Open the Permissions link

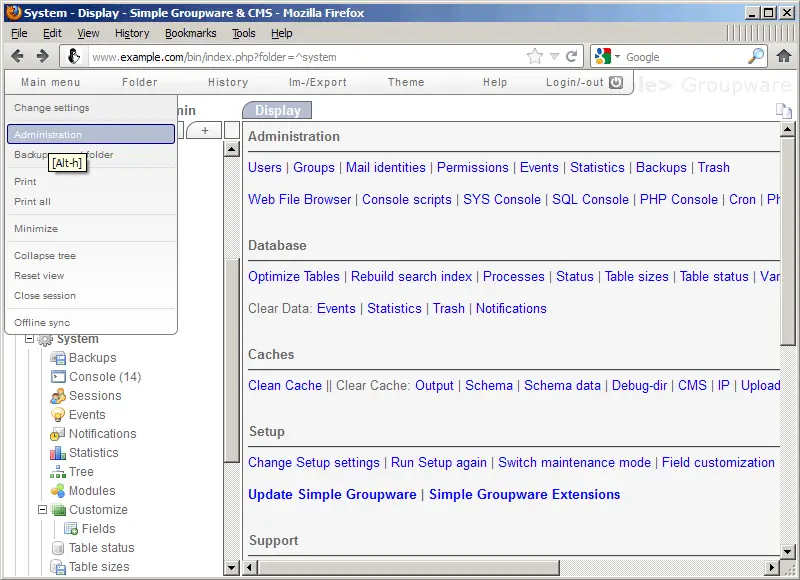point(472,167)
